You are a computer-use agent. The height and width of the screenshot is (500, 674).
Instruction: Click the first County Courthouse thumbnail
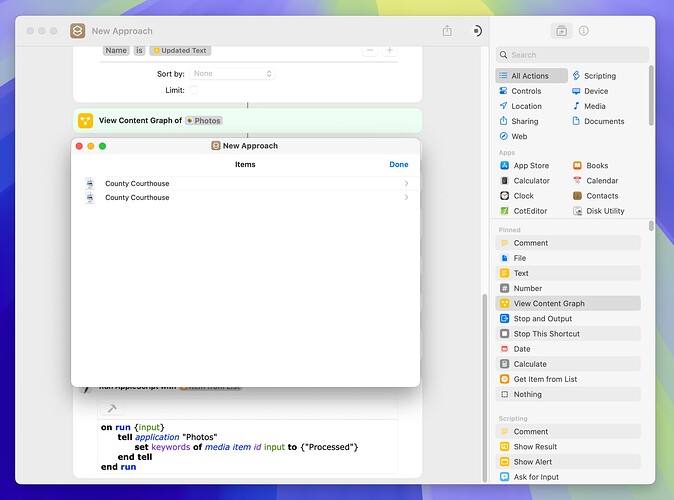pos(90,184)
